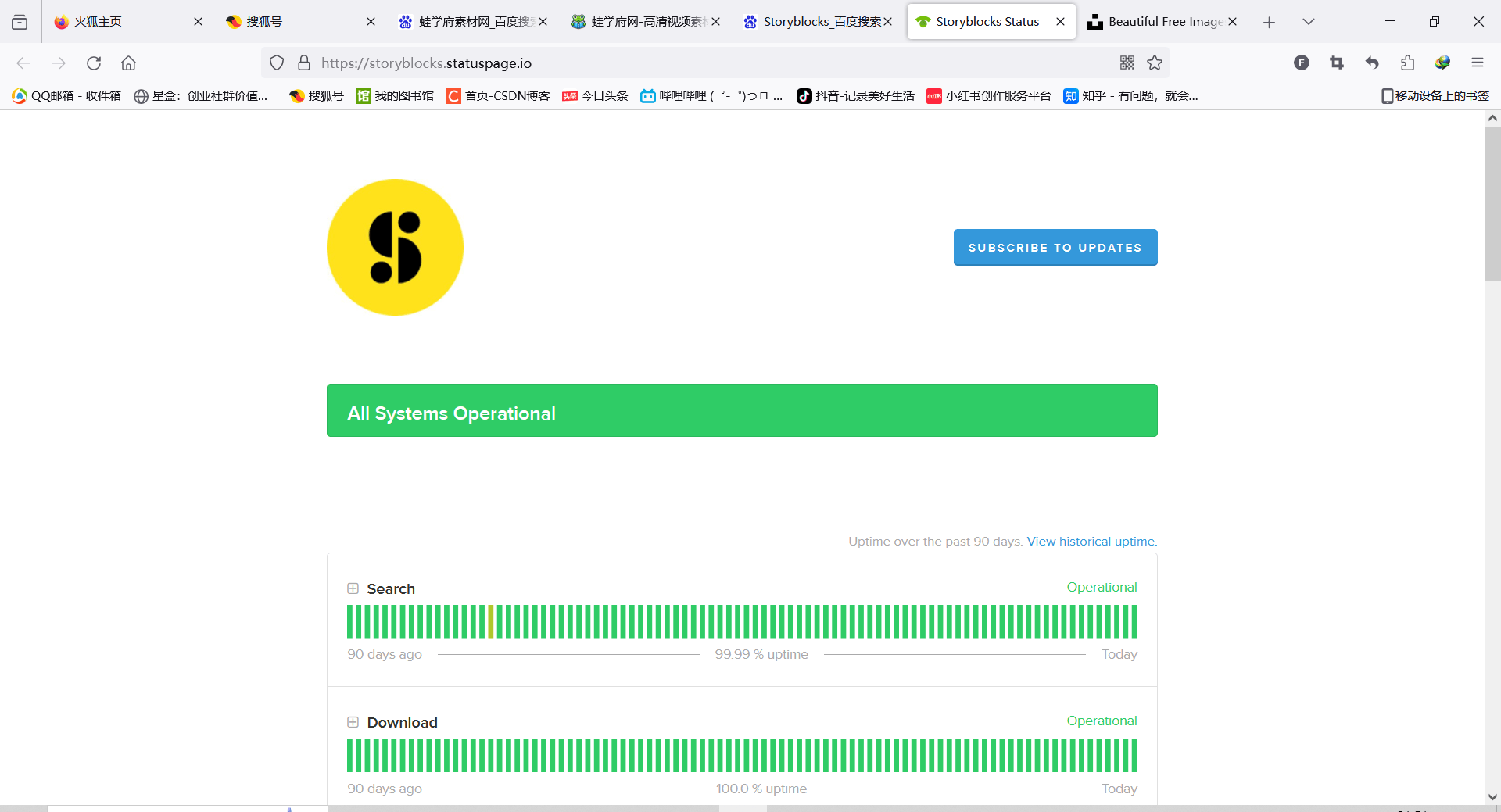Restore down the browser window
The height and width of the screenshot is (812, 1501).
1434,22
